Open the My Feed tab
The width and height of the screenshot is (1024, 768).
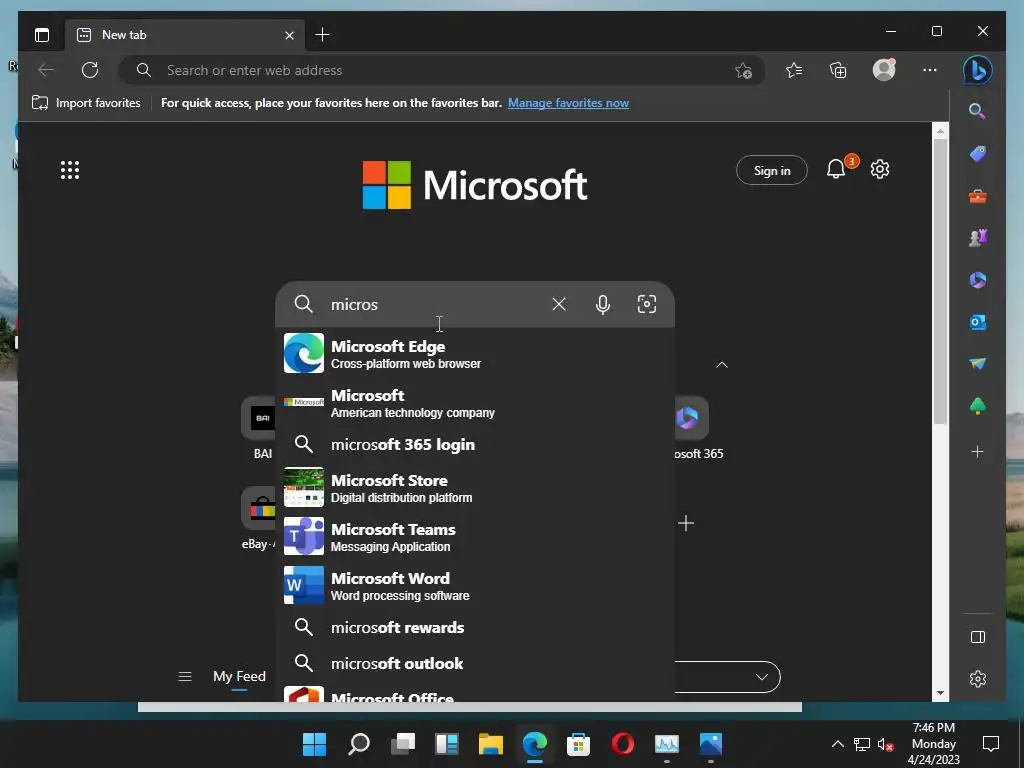239,677
